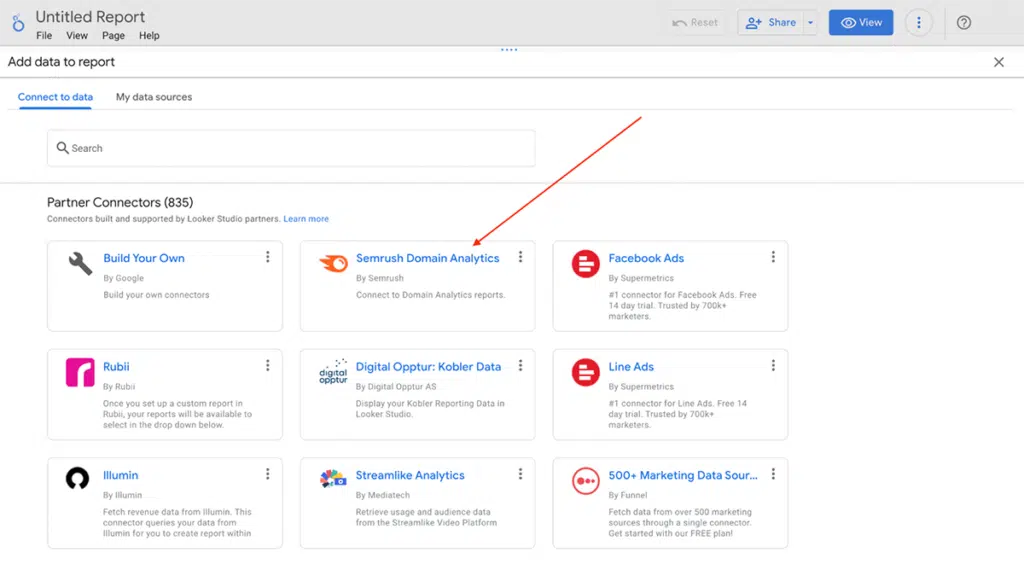The image size is (1024, 564).
Task: Click the 'Build your own connectors' description
Action: [x=156, y=295]
